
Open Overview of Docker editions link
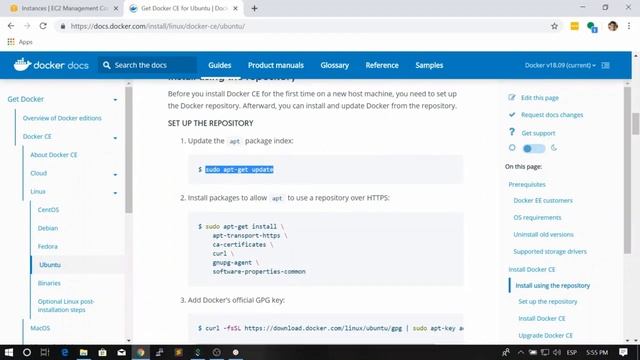tap(62, 118)
